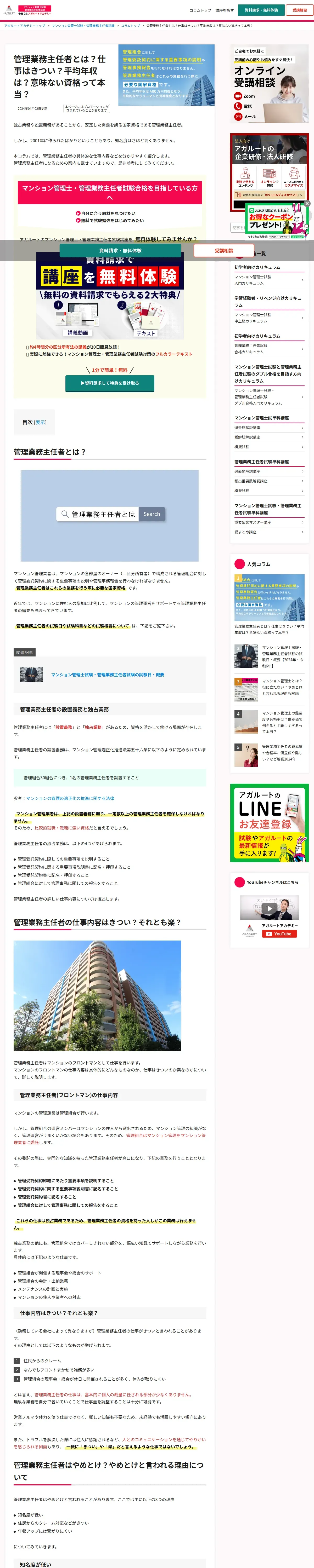Go to アガルートアカデミートップ breadcrumb link
314x1568 pixels.
pos(24,26)
